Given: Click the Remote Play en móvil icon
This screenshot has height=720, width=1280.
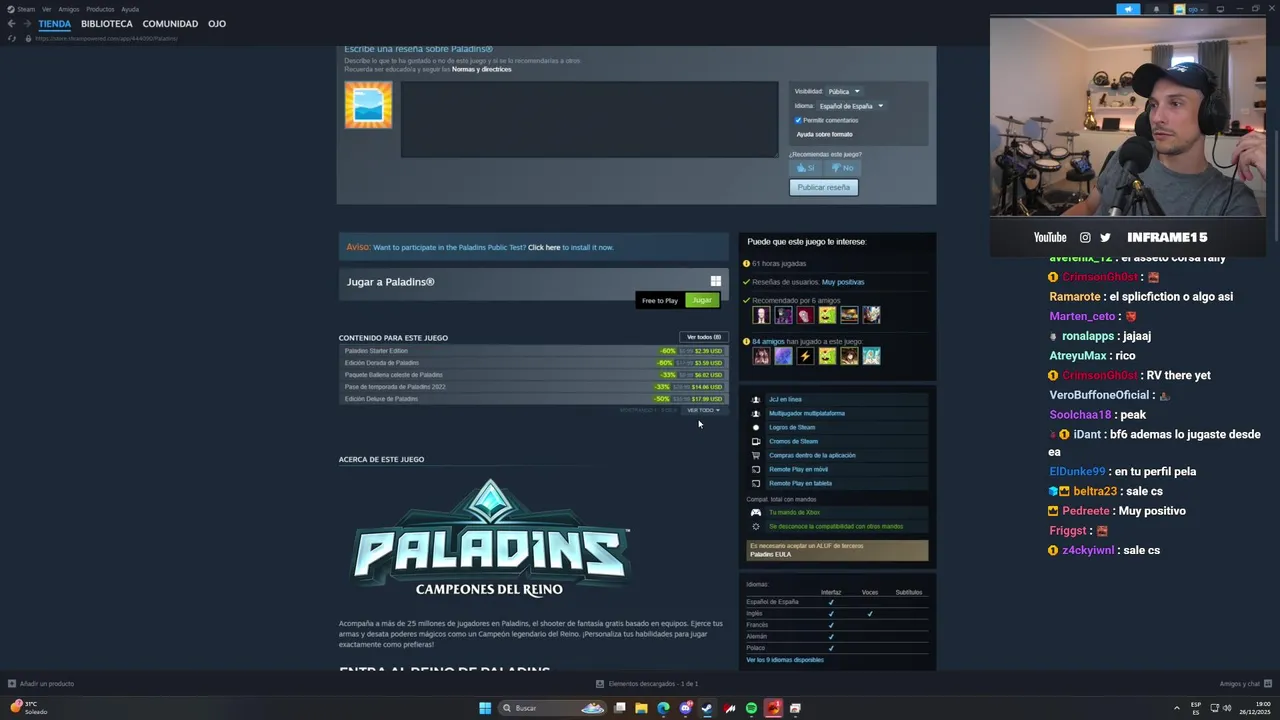Looking at the screenshot, I should (x=756, y=469).
